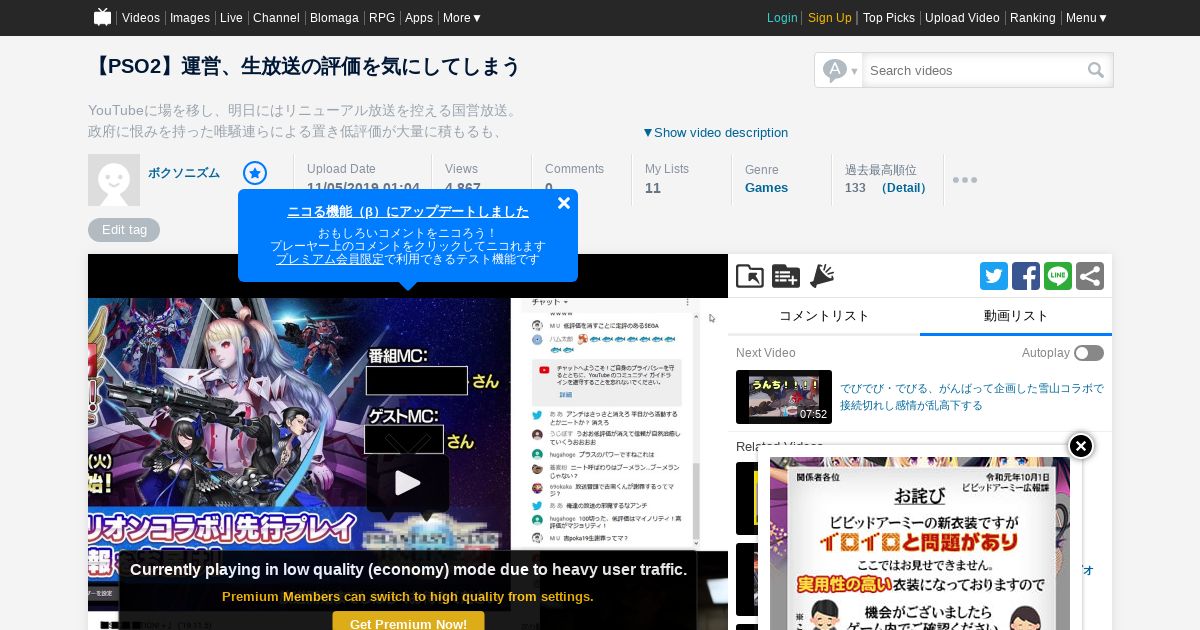The width and height of the screenshot is (1200, 630).
Task: Share video on Facebook
Action: [1026, 276]
